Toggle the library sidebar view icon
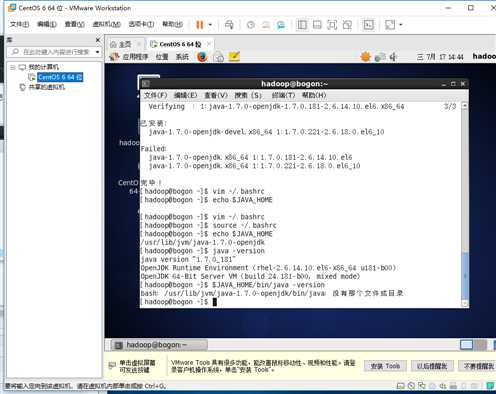The image size is (496, 394). pos(302,25)
